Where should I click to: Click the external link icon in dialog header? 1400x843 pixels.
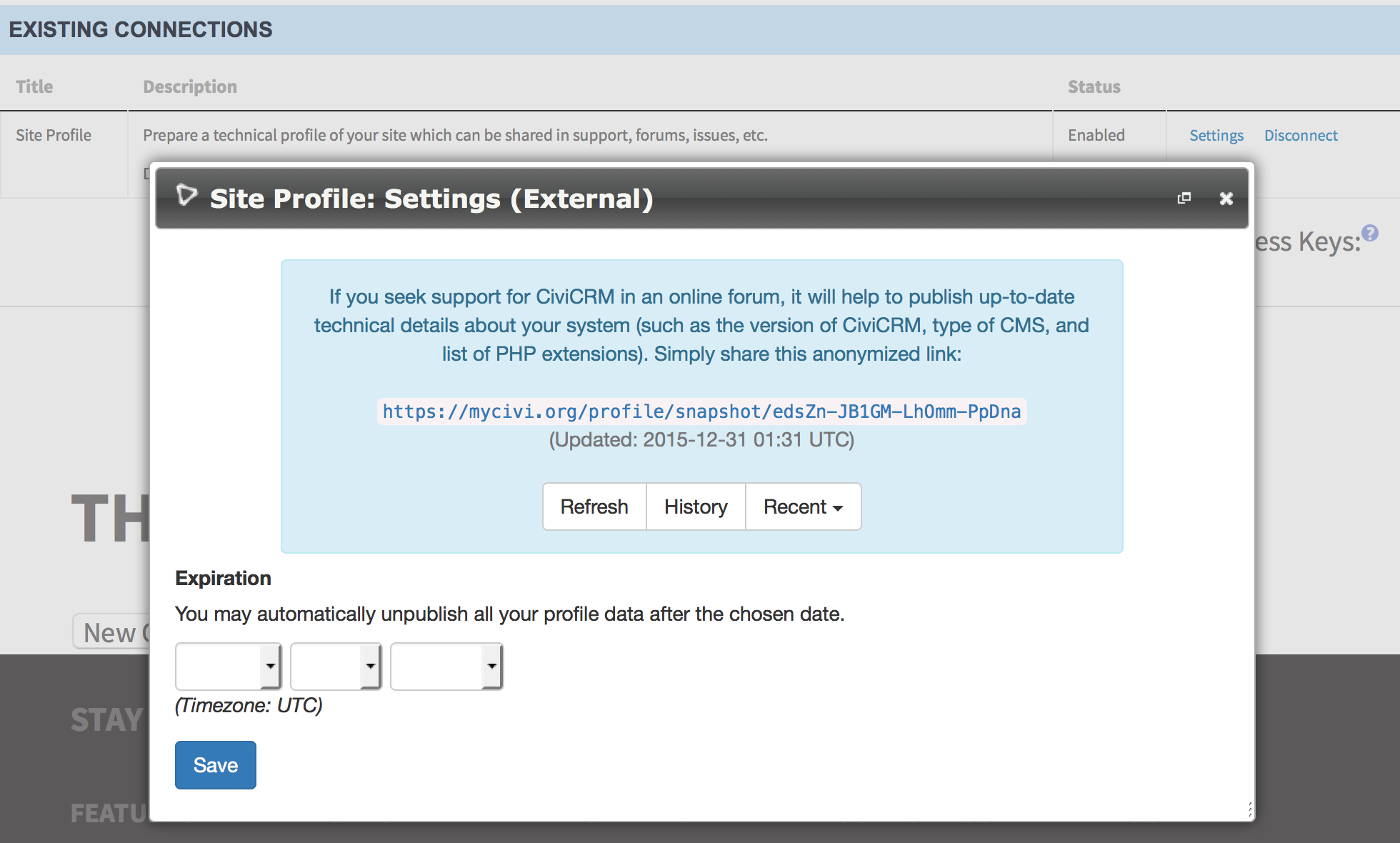pos(1184,196)
